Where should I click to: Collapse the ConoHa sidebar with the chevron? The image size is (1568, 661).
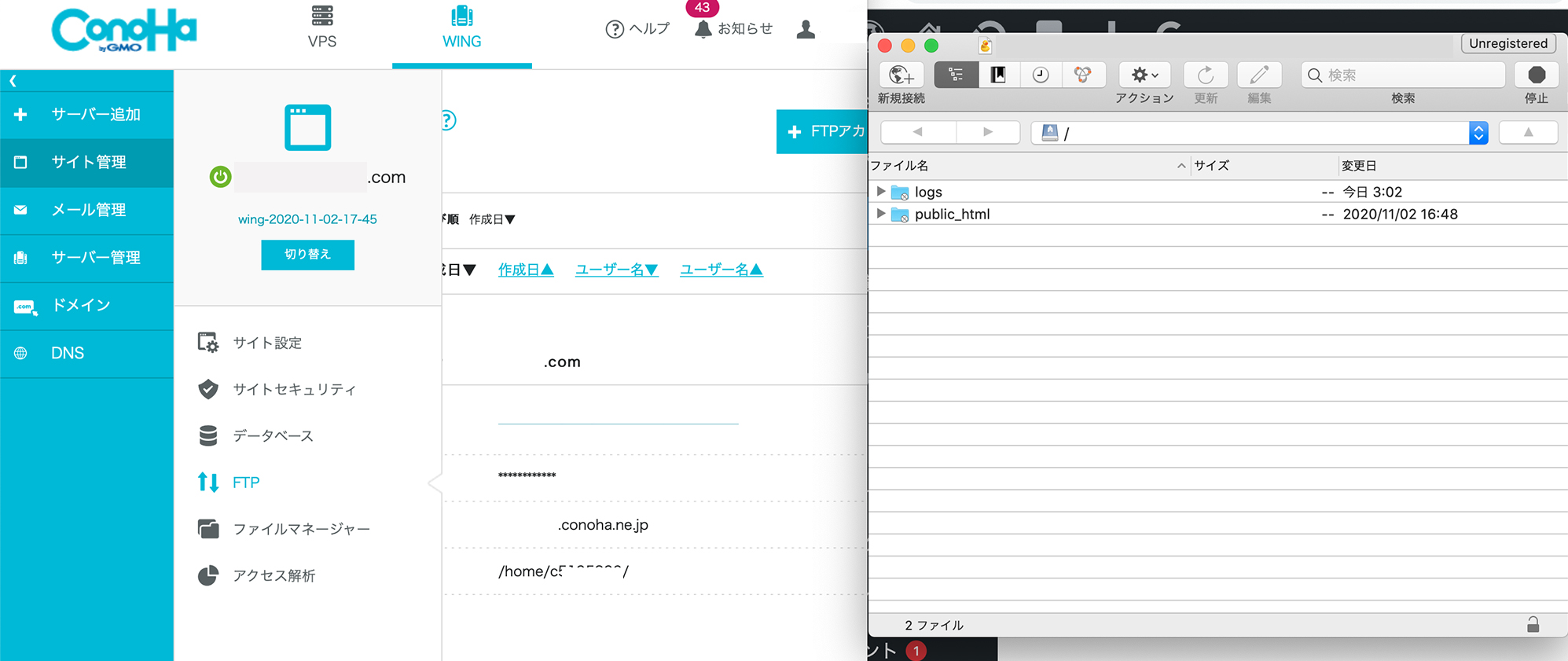(x=13, y=80)
